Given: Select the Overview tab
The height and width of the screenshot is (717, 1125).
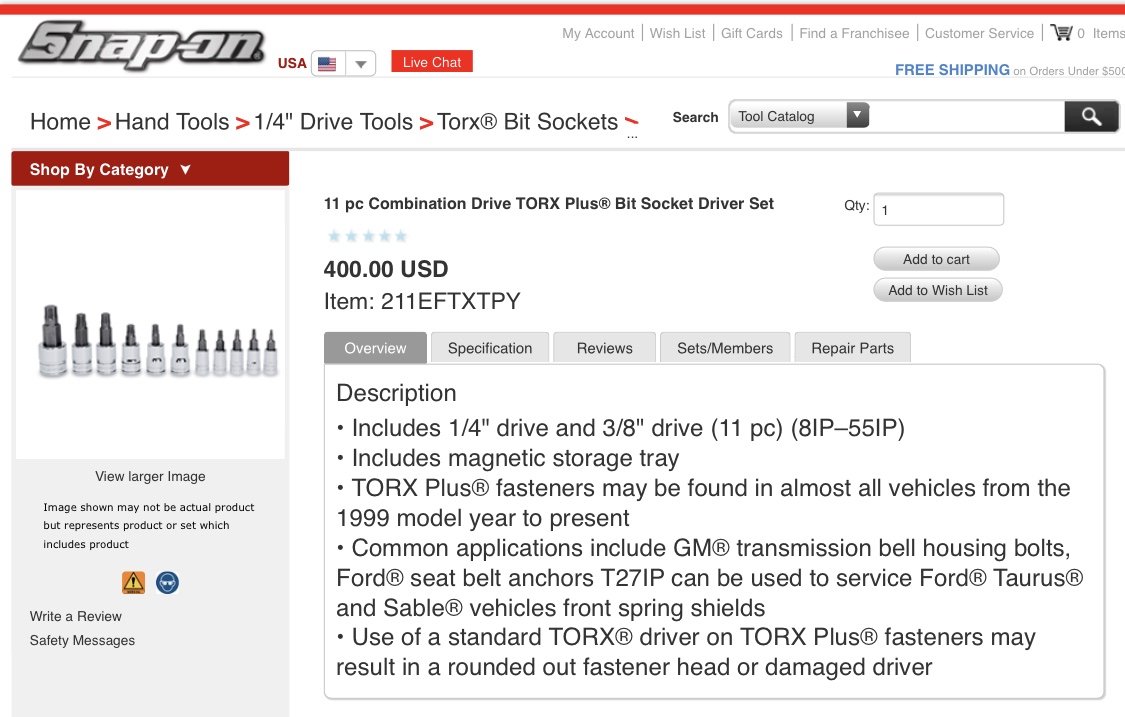Looking at the screenshot, I should [x=375, y=348].
